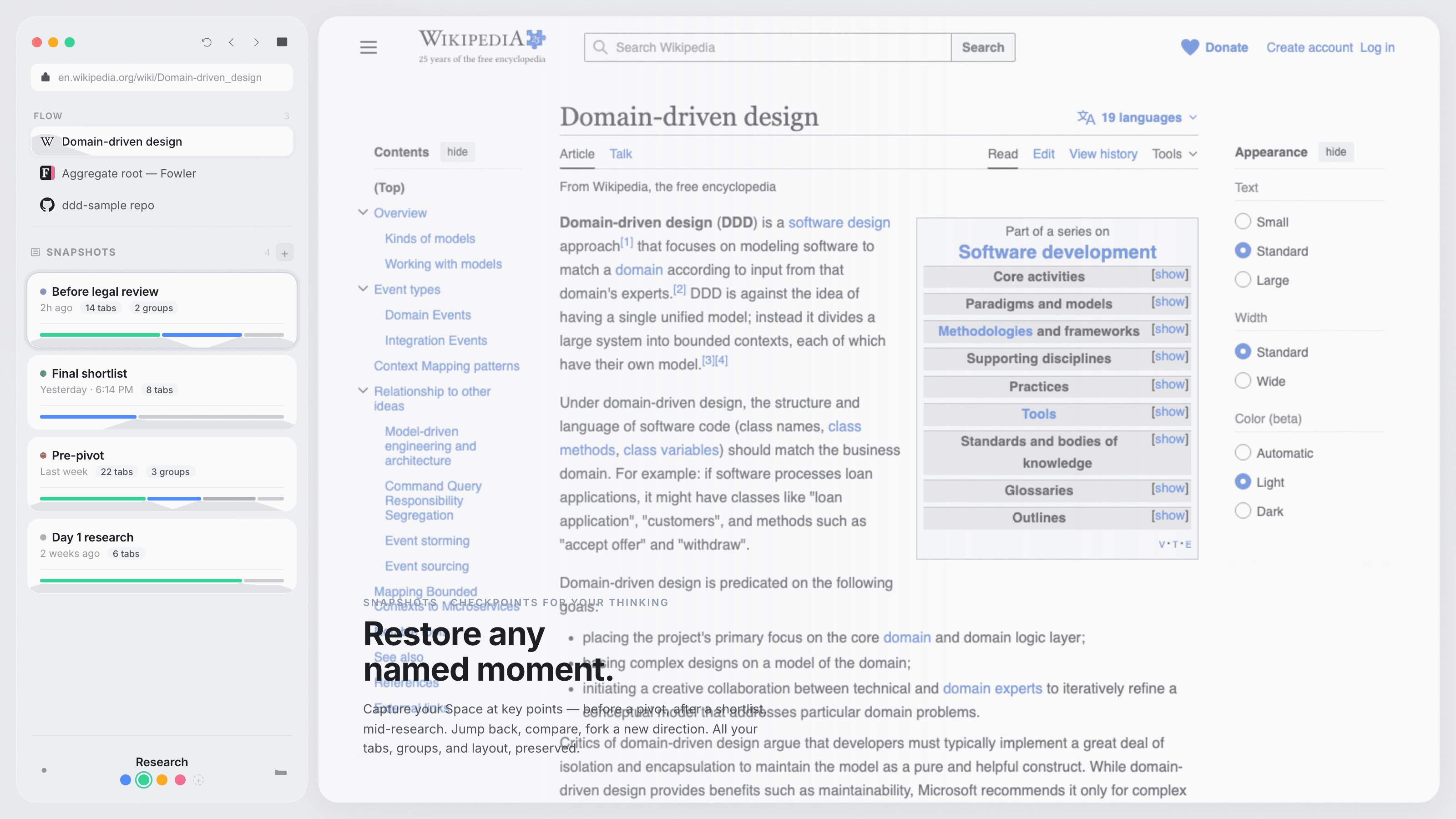This screenshot has height=819, width=1456.
Task: Click the magnifier icon in the Wikipedia search
Action: [x=600, y=47]
